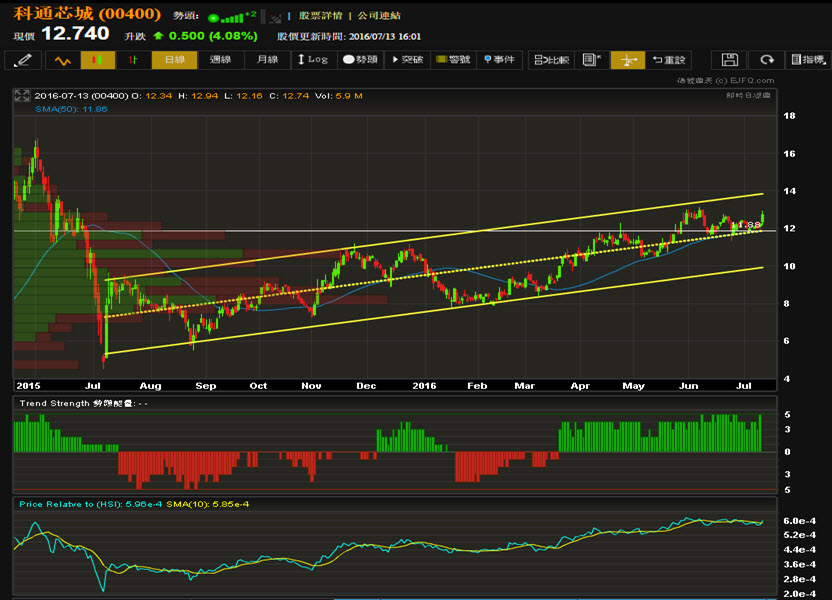Viewport: 832px width, 600px height.
Task: Toggle the 突破 breakout markers
Action: [407, 60]
